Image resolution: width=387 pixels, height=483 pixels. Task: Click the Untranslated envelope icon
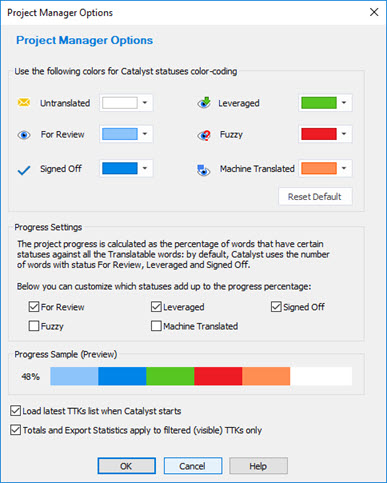(x=24, y=102)
